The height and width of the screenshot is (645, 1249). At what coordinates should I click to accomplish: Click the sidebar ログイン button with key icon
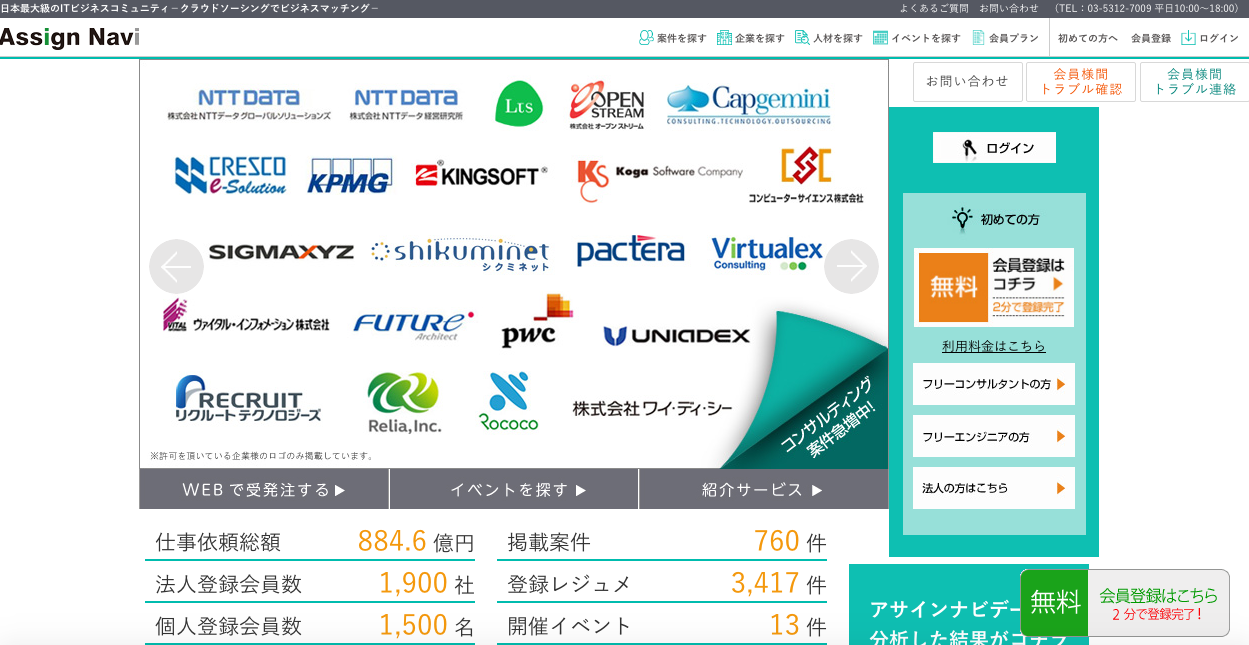point(994,148)
